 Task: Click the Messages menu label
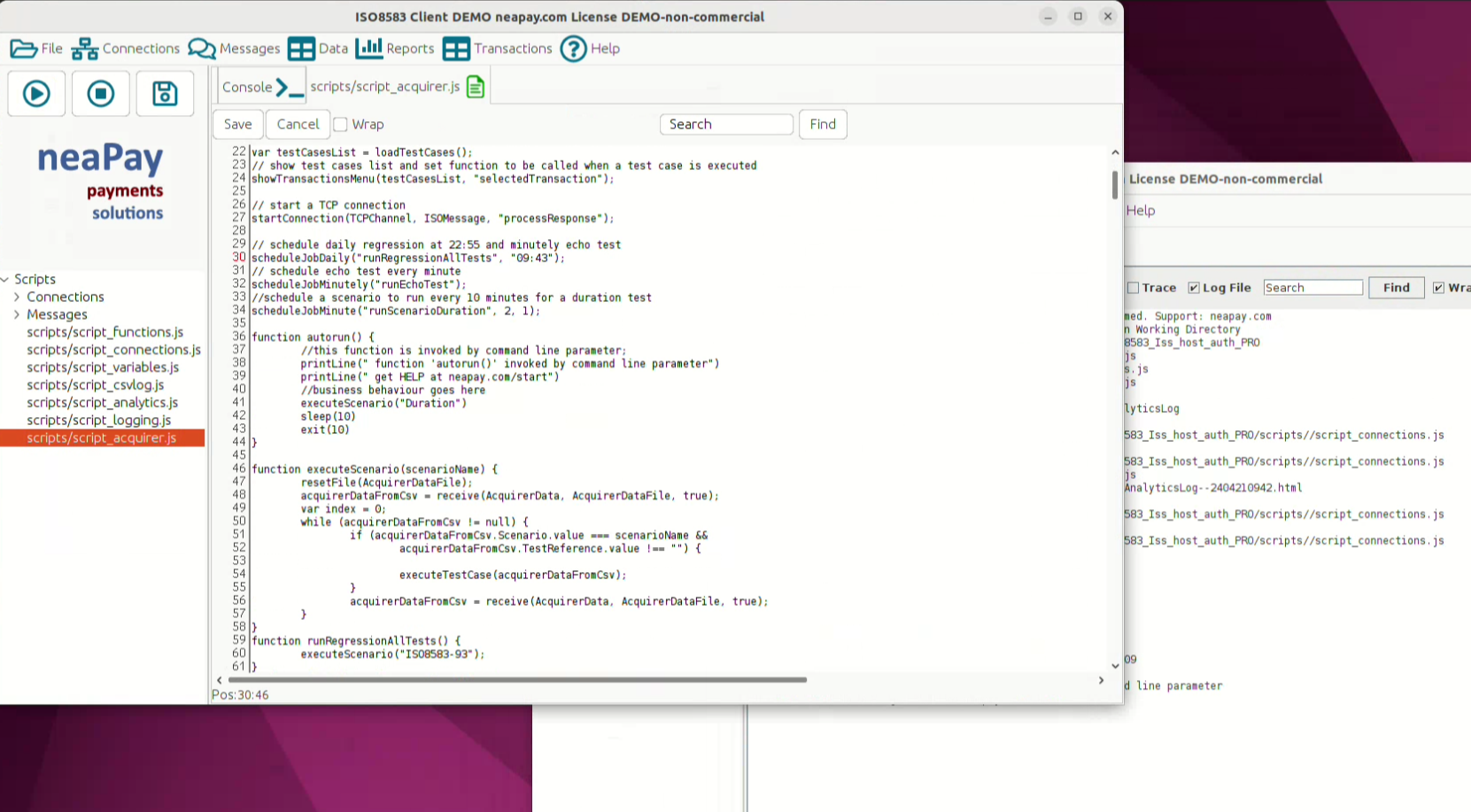click(250, 49)
